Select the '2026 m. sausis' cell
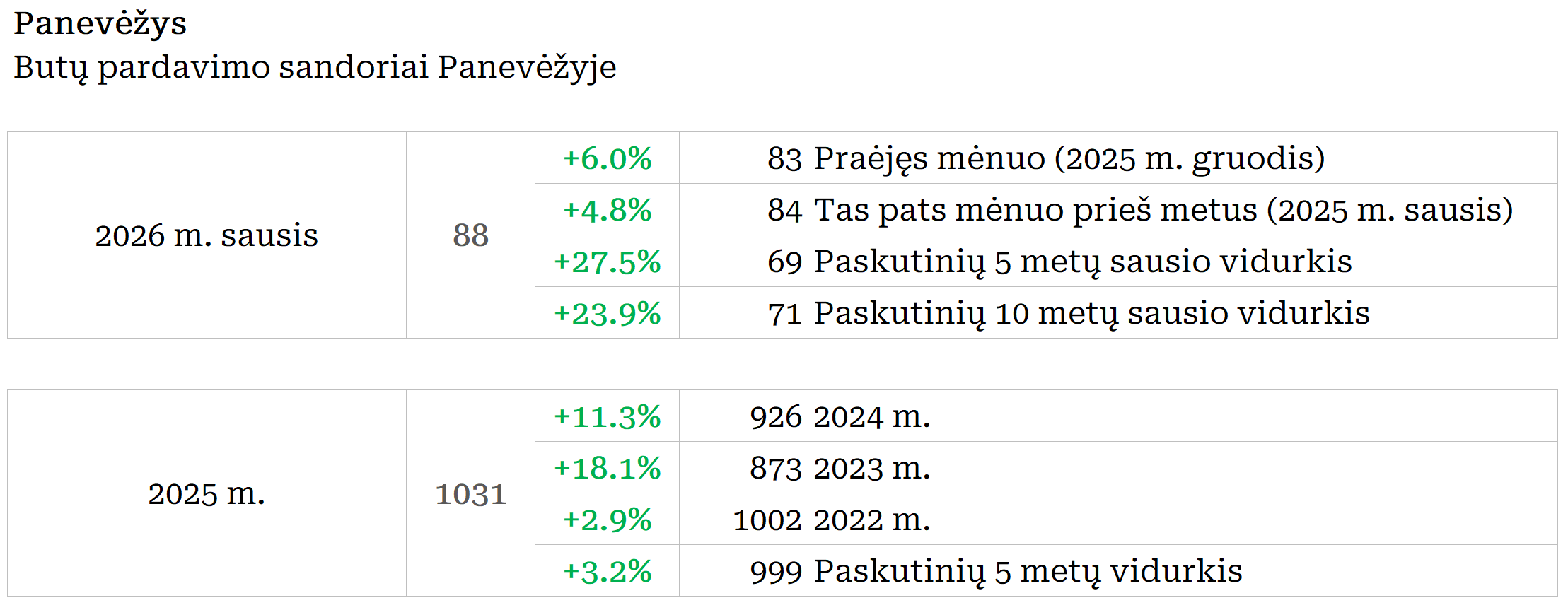Image resolution: width=1568 pixels, height=610 pixels. 207,235
